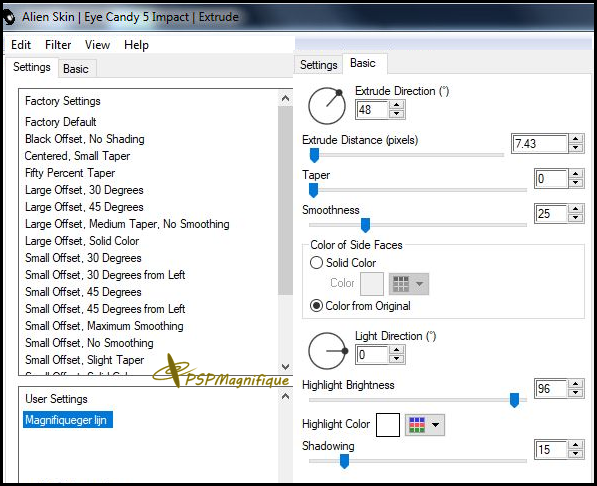The height and width of the screenshot is (486, 597).
Task: Select the Color from Original radio button
Action: click(x=316, y=306)
